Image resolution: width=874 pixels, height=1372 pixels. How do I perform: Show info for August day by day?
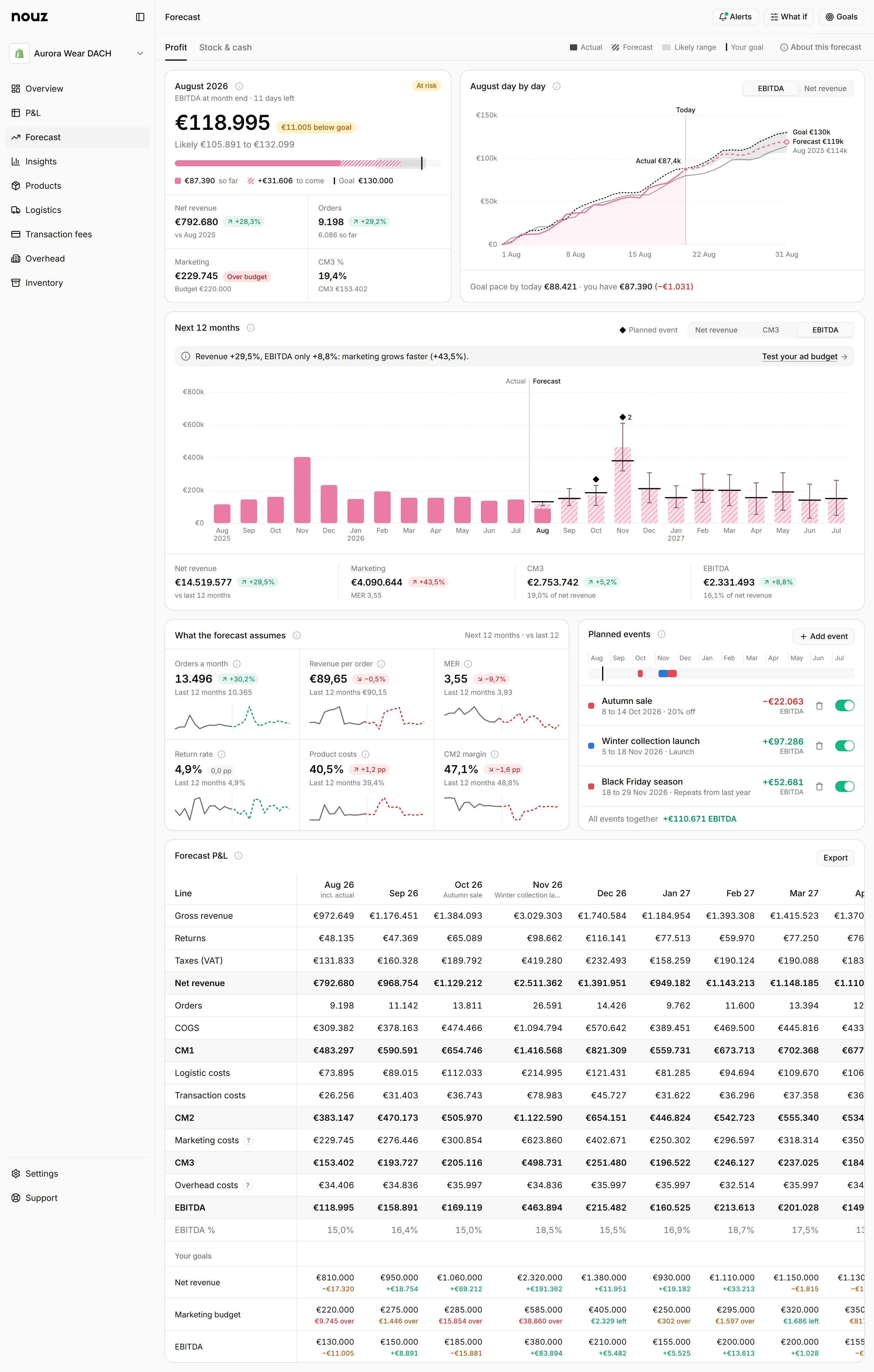tap(557, 86)
